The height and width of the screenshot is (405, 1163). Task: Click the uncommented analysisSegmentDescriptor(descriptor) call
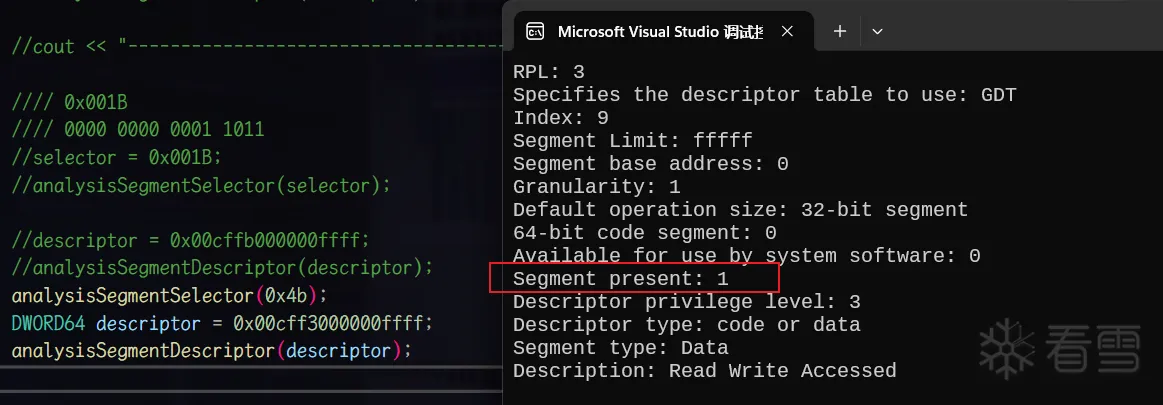pos(211,350)
